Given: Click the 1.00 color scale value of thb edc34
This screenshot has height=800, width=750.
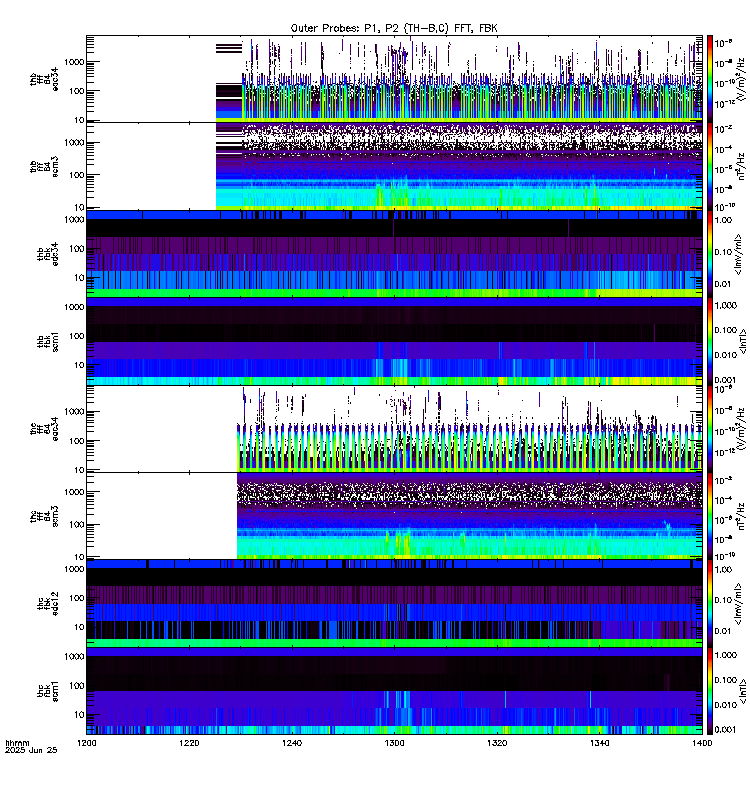Looking at the screenshot, I should (x=723, y=220).
